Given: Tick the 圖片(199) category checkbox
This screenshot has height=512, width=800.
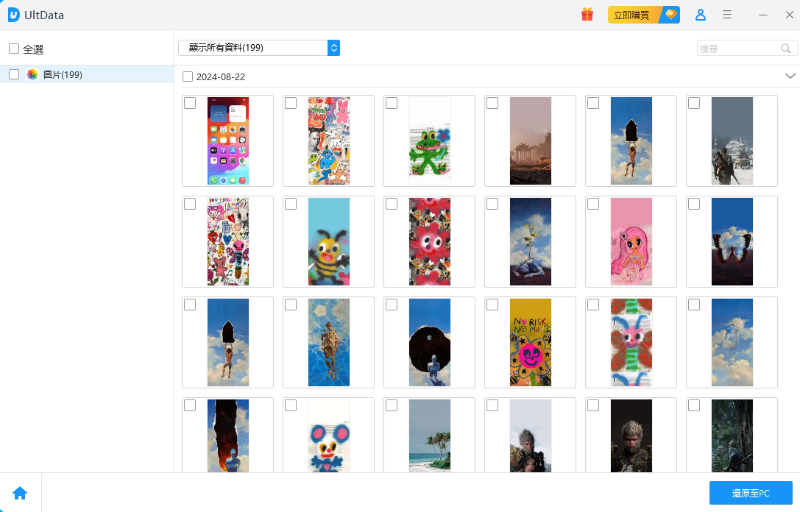Looking at the screenshot, I should (x=14, y=74).
